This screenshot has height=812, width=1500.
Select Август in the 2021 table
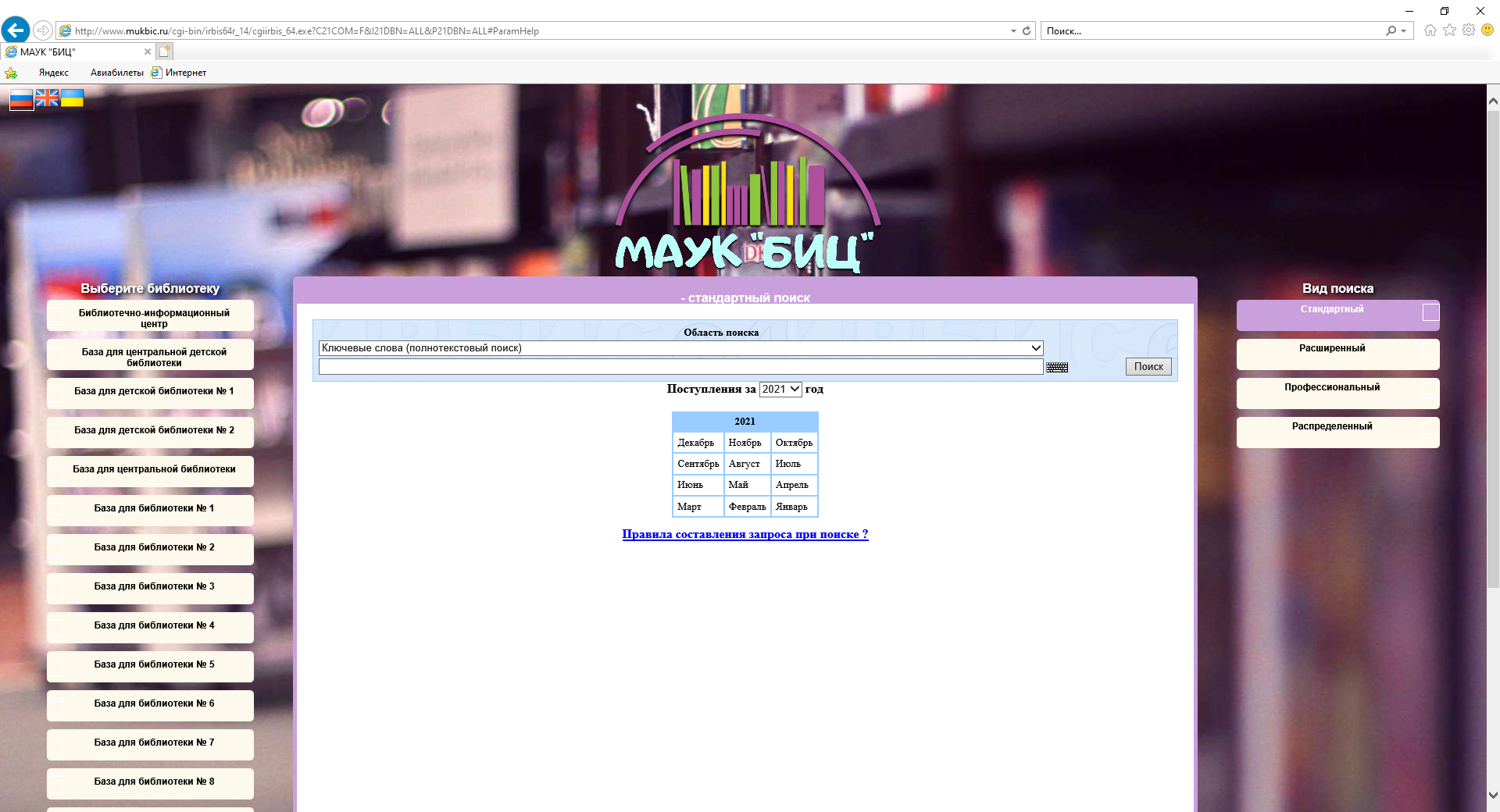coord(745,464)
